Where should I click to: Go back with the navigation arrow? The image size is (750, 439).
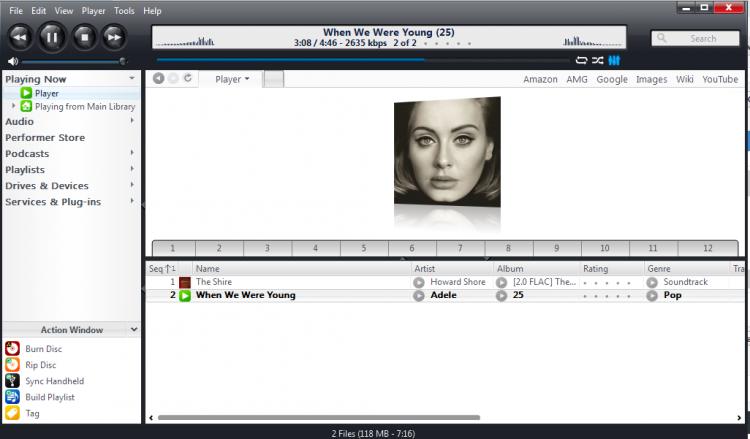coord(158,78)
